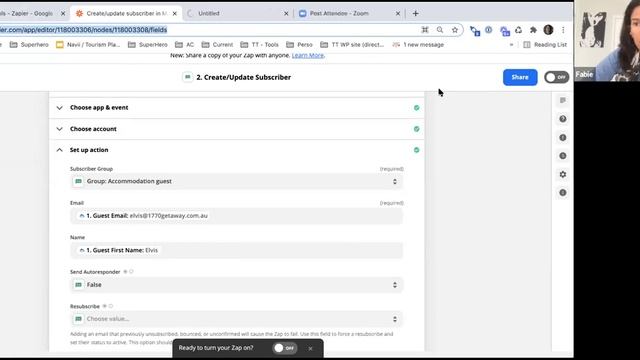
Task: Open the history clock icon in right sidebar
Action: point(563,156)
